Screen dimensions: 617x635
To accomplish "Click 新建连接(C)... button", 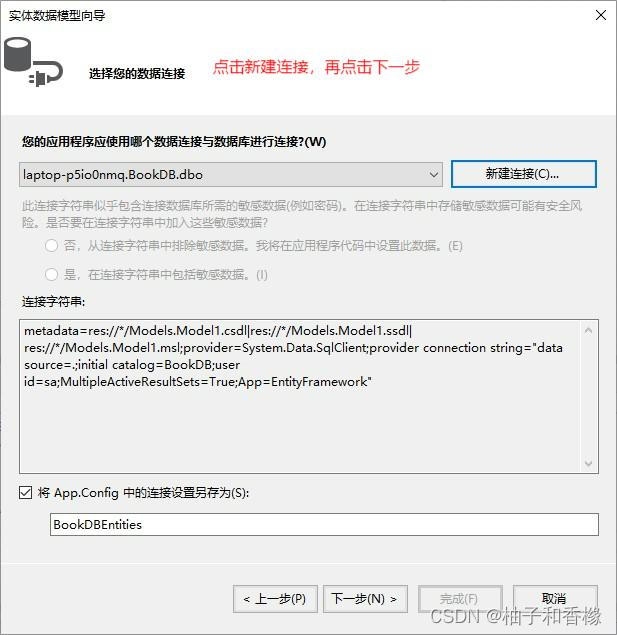I will [523, 174].
